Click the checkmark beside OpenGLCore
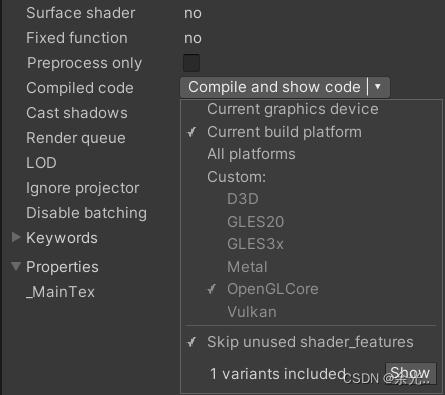This screenshot has height=395, width=445. coord(212,289)
